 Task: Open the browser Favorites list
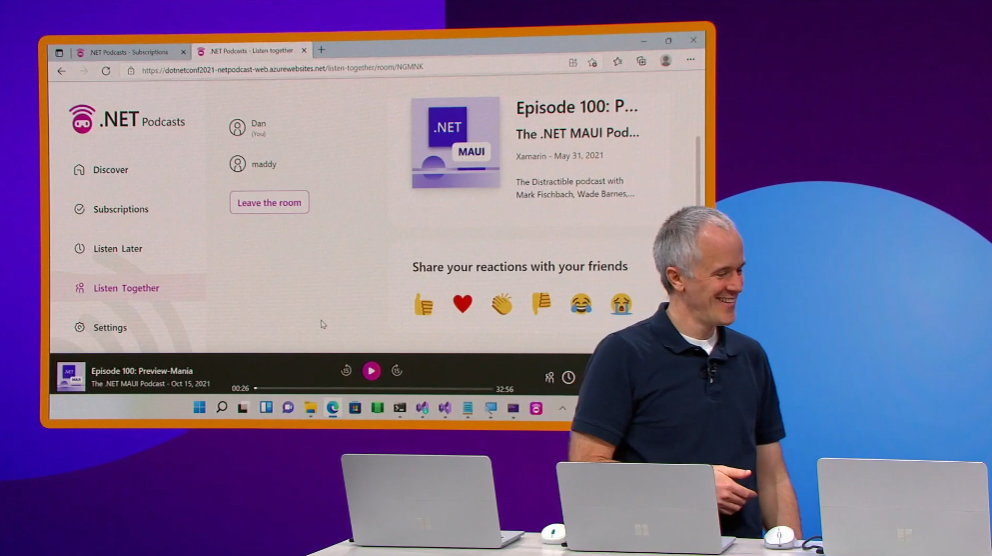(x=617, y=61)
